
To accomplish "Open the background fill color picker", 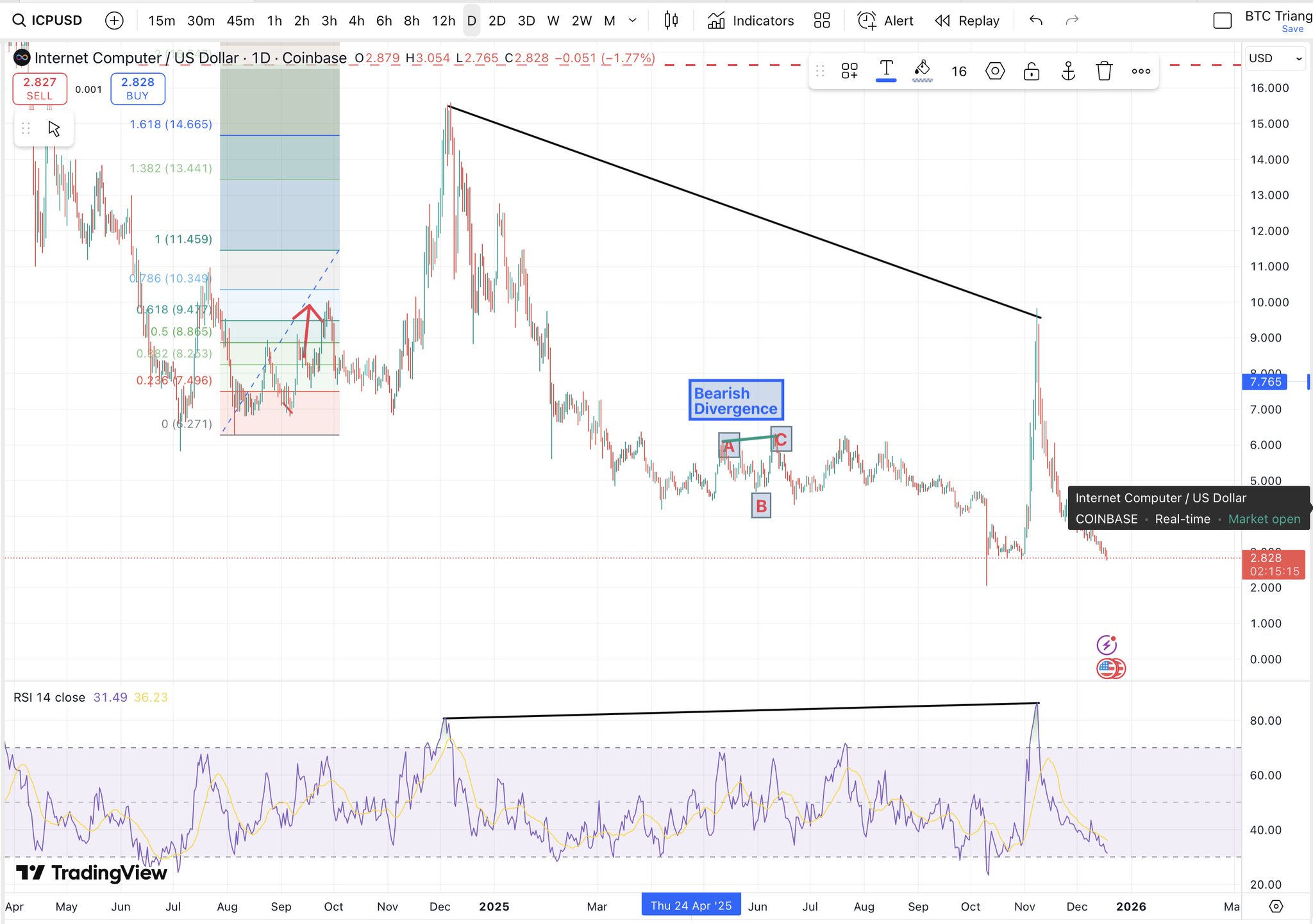I will click(922, 70).
